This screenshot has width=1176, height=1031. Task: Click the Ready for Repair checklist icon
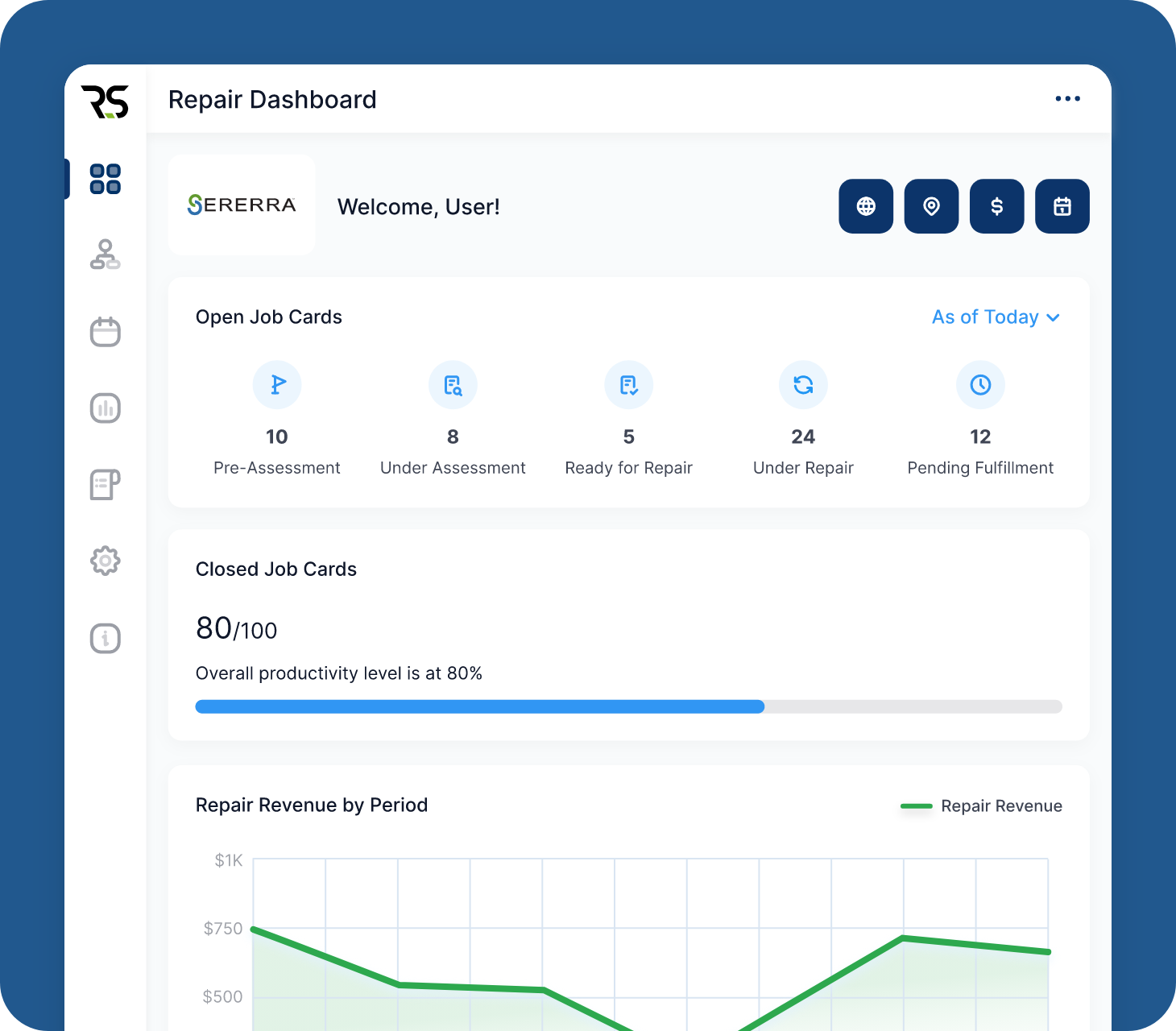point(629,385)
